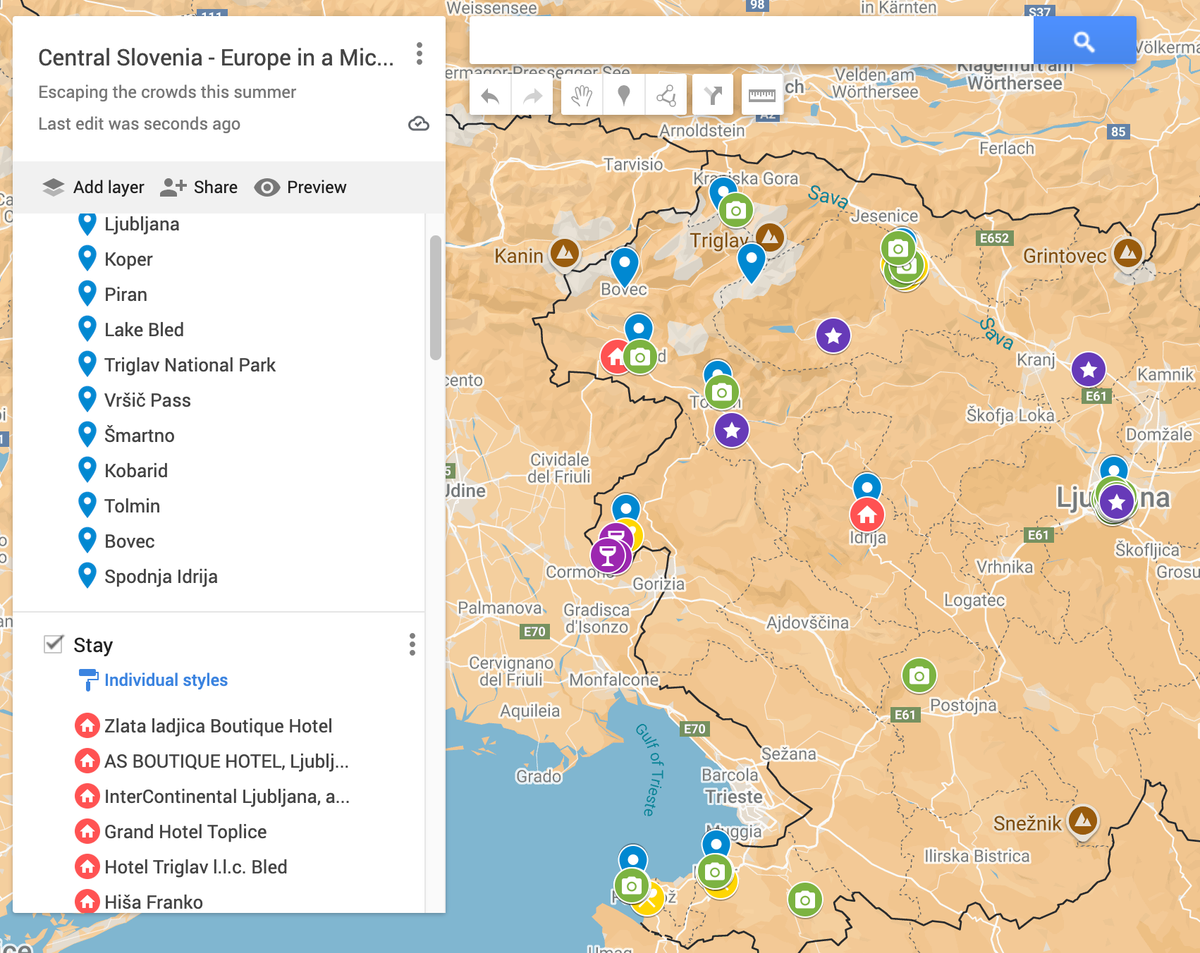Undo the last map edit
The image size is (1200, 953).
click(488, 94)
